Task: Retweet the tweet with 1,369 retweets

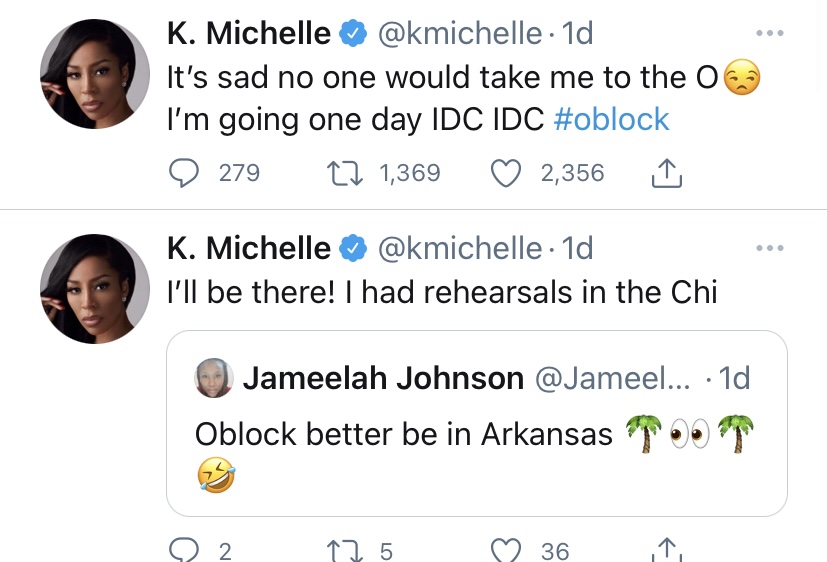Action: click(345, 173)
